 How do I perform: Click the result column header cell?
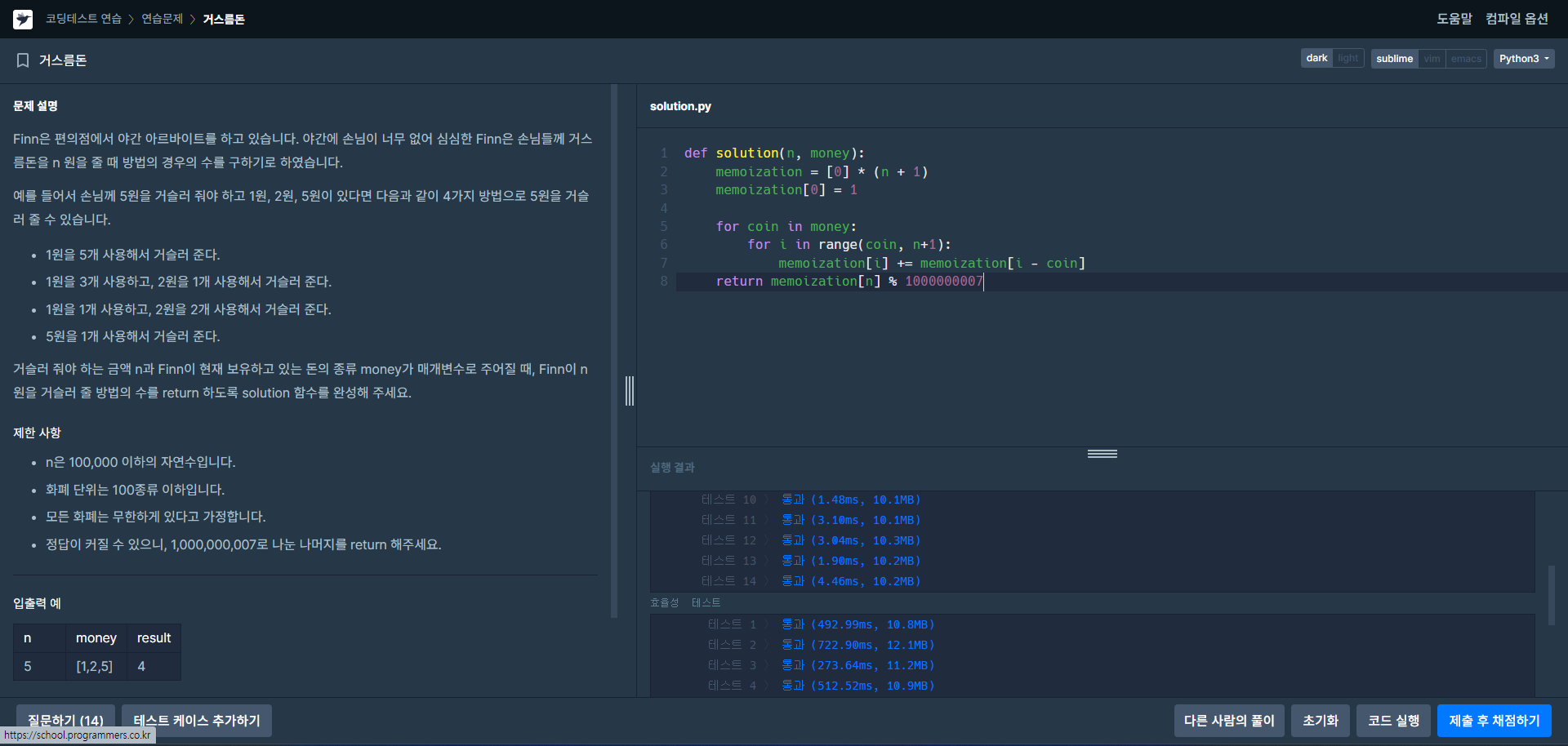tap(154, 638)
